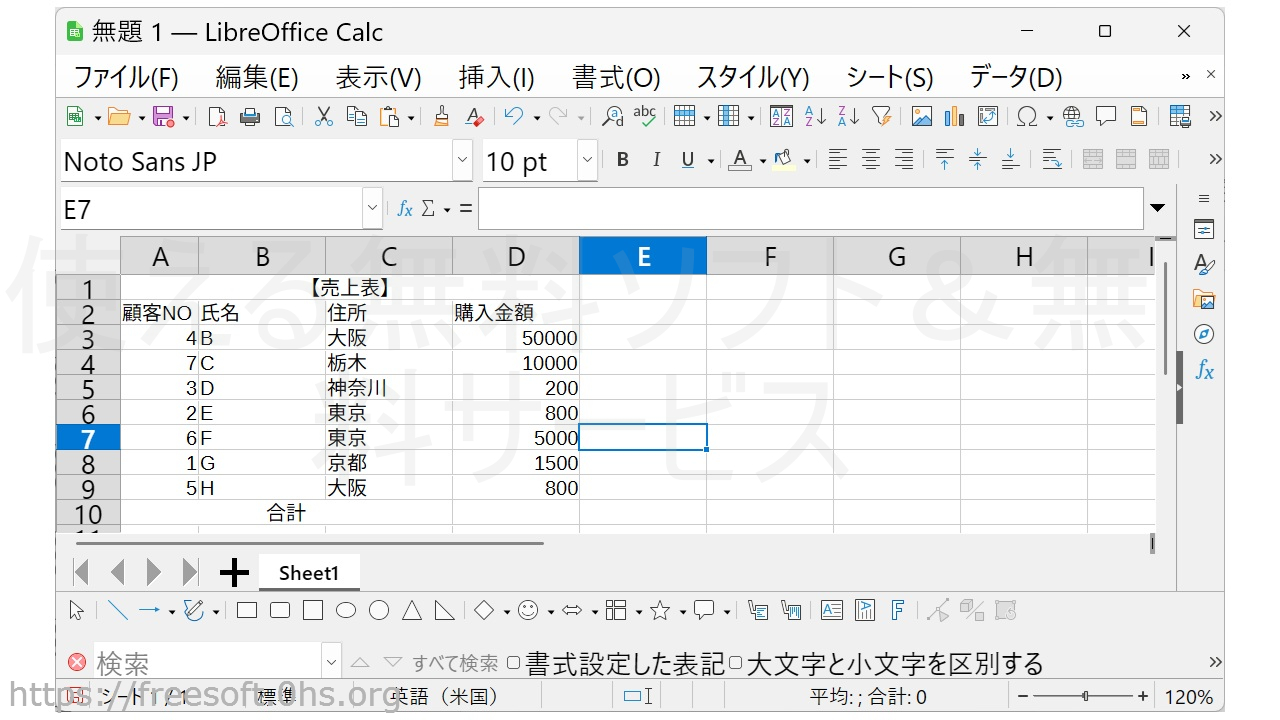Toggle Bold formatting

coord(623,160)
